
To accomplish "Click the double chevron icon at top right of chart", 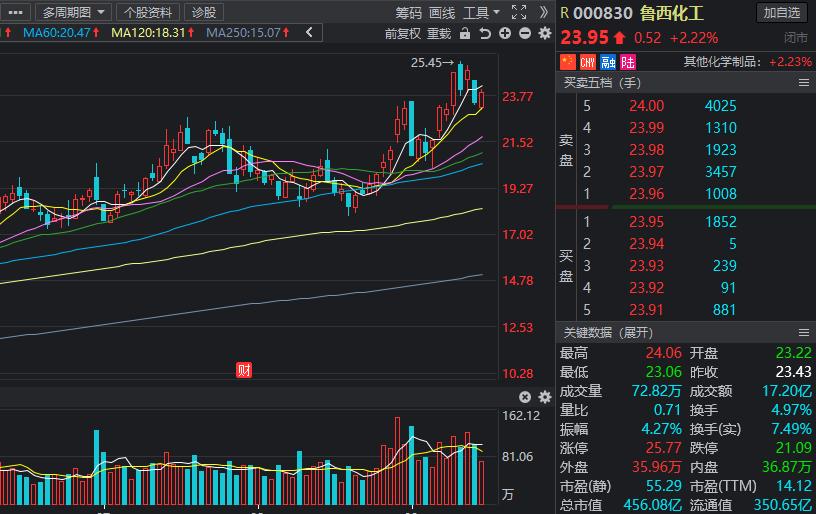I will pos(544,12).
